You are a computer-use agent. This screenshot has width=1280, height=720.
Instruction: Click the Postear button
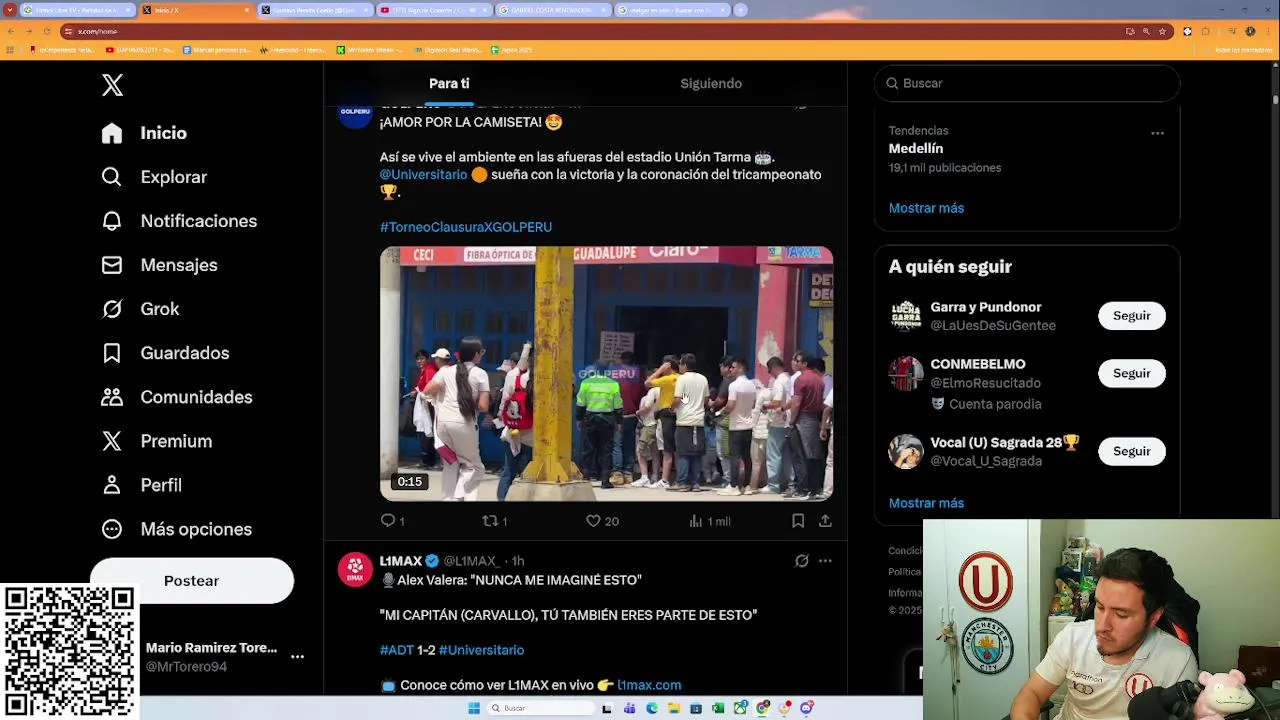point(192,581)
